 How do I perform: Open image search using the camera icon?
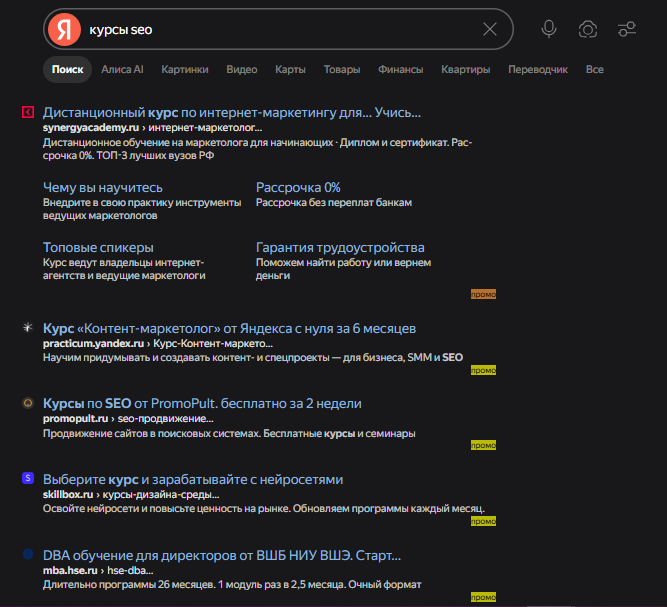588,29
